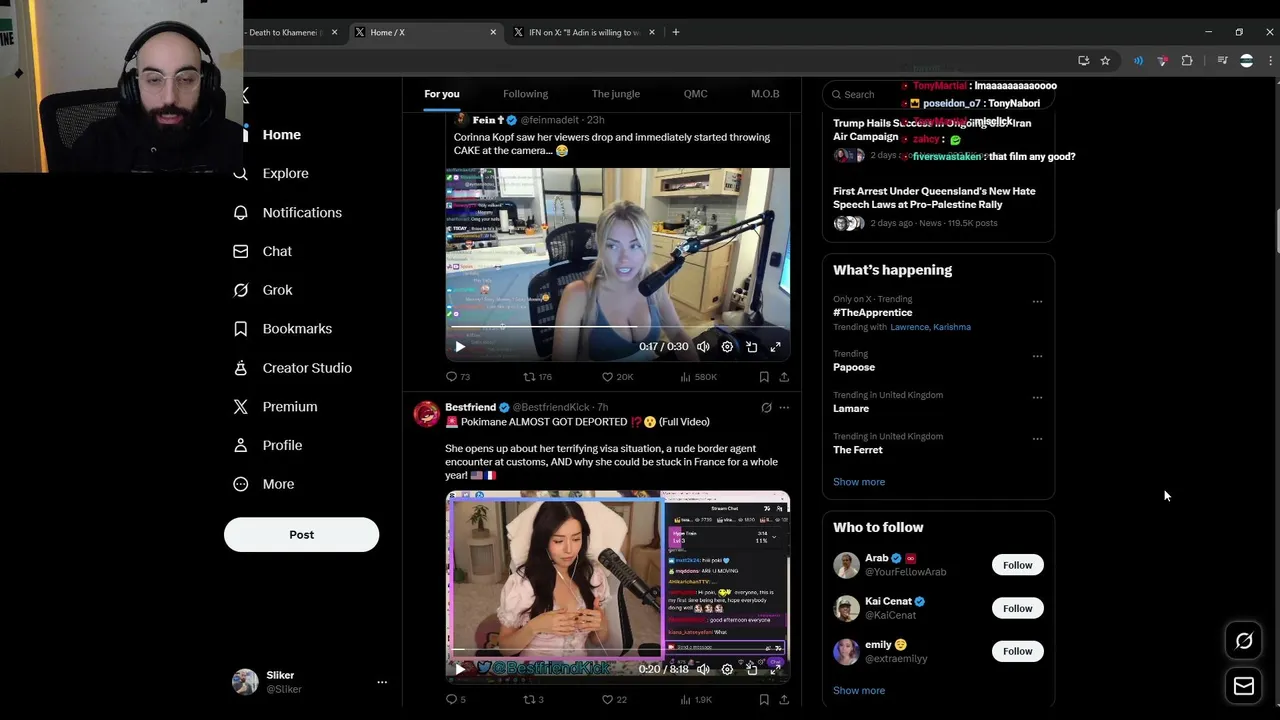Bookmark Fein's post

(764, 377)
